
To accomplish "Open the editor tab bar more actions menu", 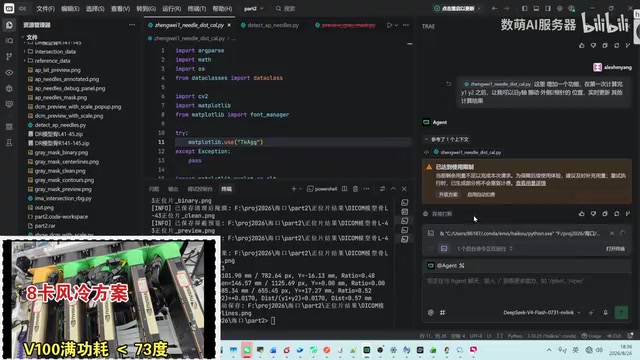I will [x=406, y=25].
